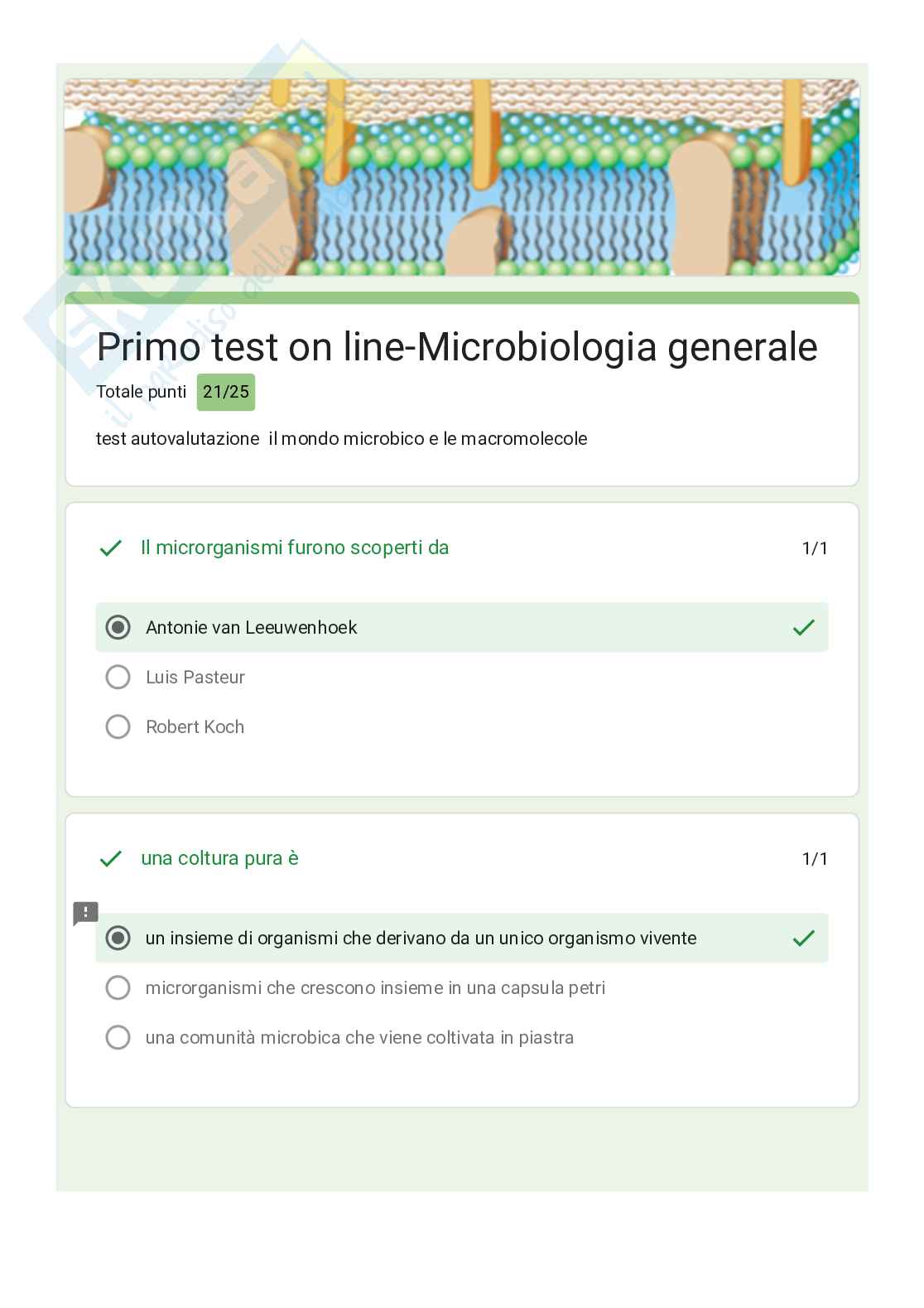Click the Primo test on line-Microbiologia generale title
924x1308 pixels.
pyautogui.click(x=456, y=346)
